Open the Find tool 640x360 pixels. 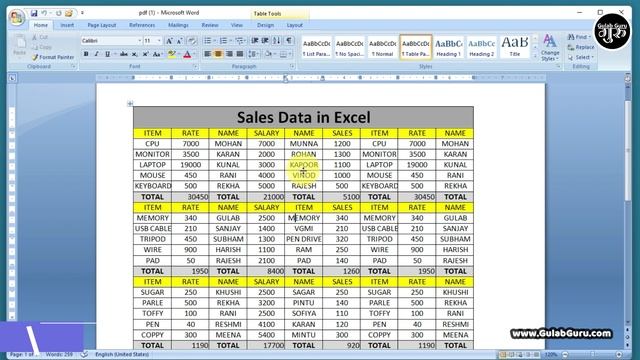click(579, 37)
